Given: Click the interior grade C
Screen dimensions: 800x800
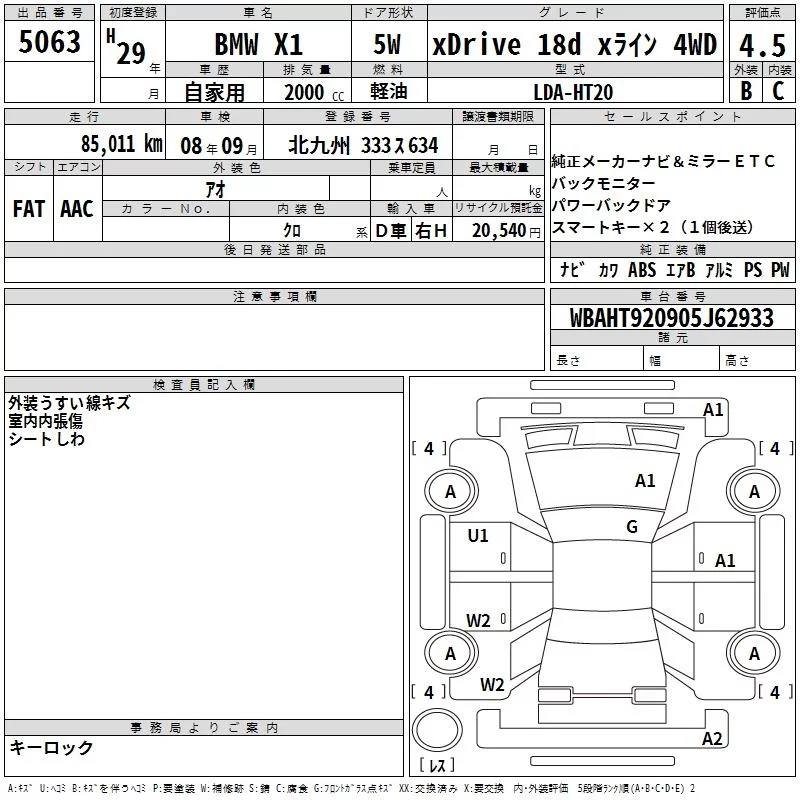Looking at the screenshot, I should tap(778, 91).
